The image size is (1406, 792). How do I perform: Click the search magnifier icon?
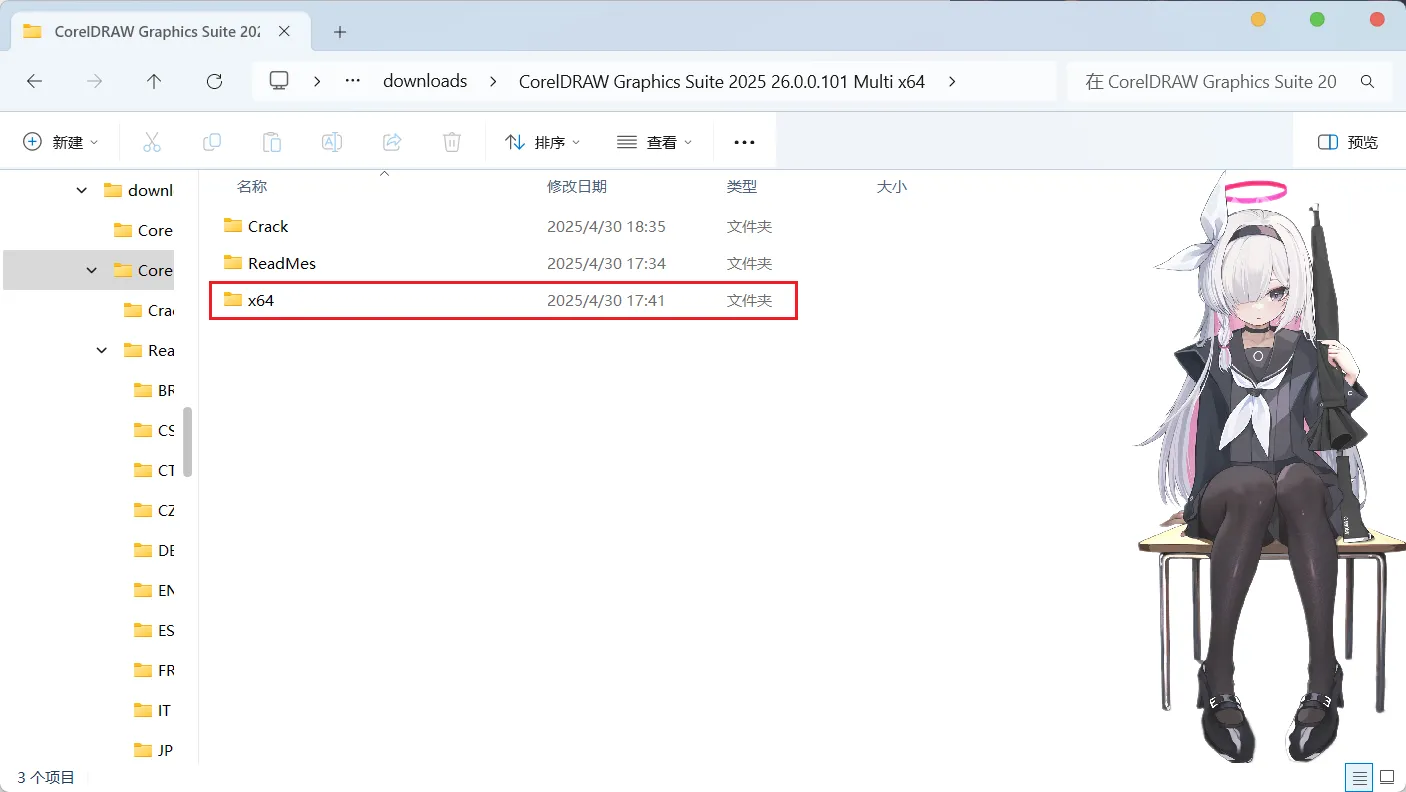(1368, 82)
